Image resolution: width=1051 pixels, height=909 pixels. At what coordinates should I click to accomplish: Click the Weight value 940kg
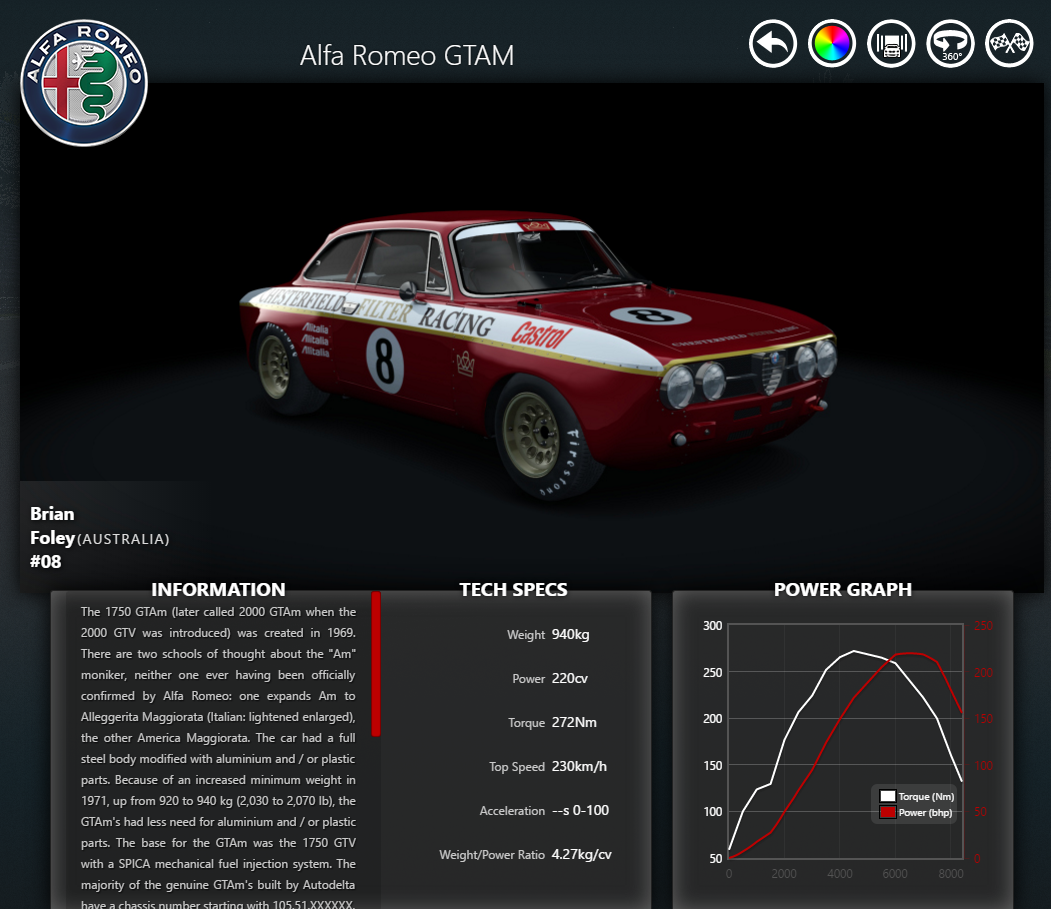click(x=570, y=634)
